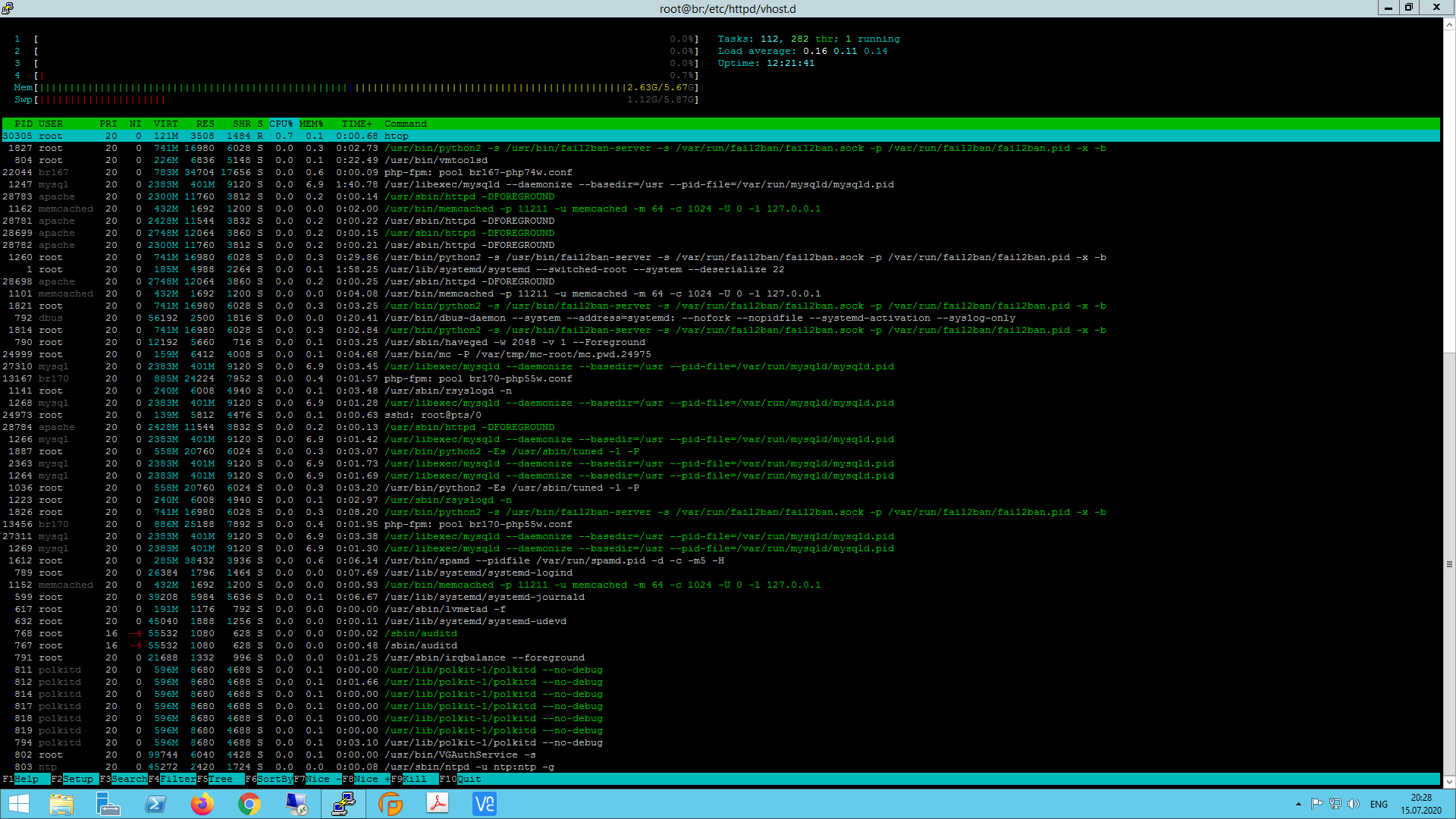Click the VNC Viewer taskbar icon
The height and width of the screenshot is (819, 1456).
click(485, 804)
